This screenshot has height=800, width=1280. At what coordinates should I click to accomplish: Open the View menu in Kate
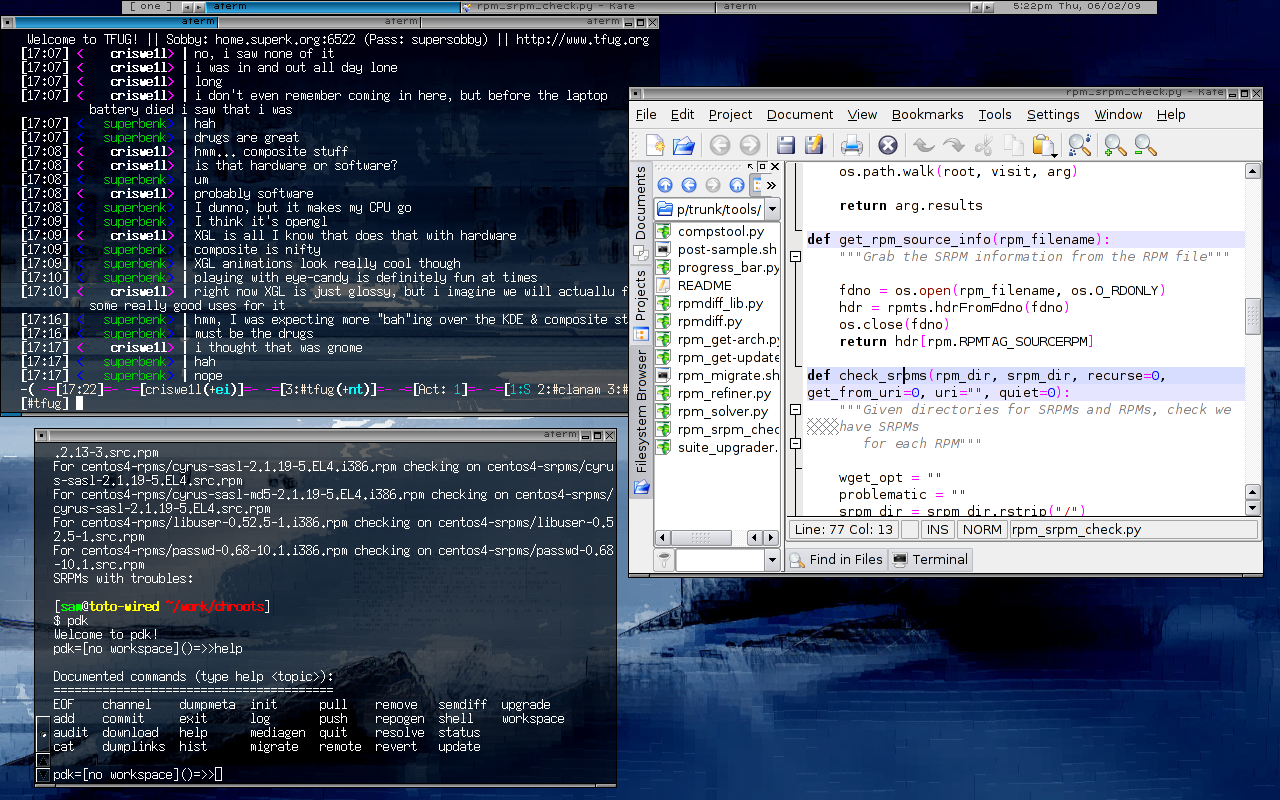point(862,114)
